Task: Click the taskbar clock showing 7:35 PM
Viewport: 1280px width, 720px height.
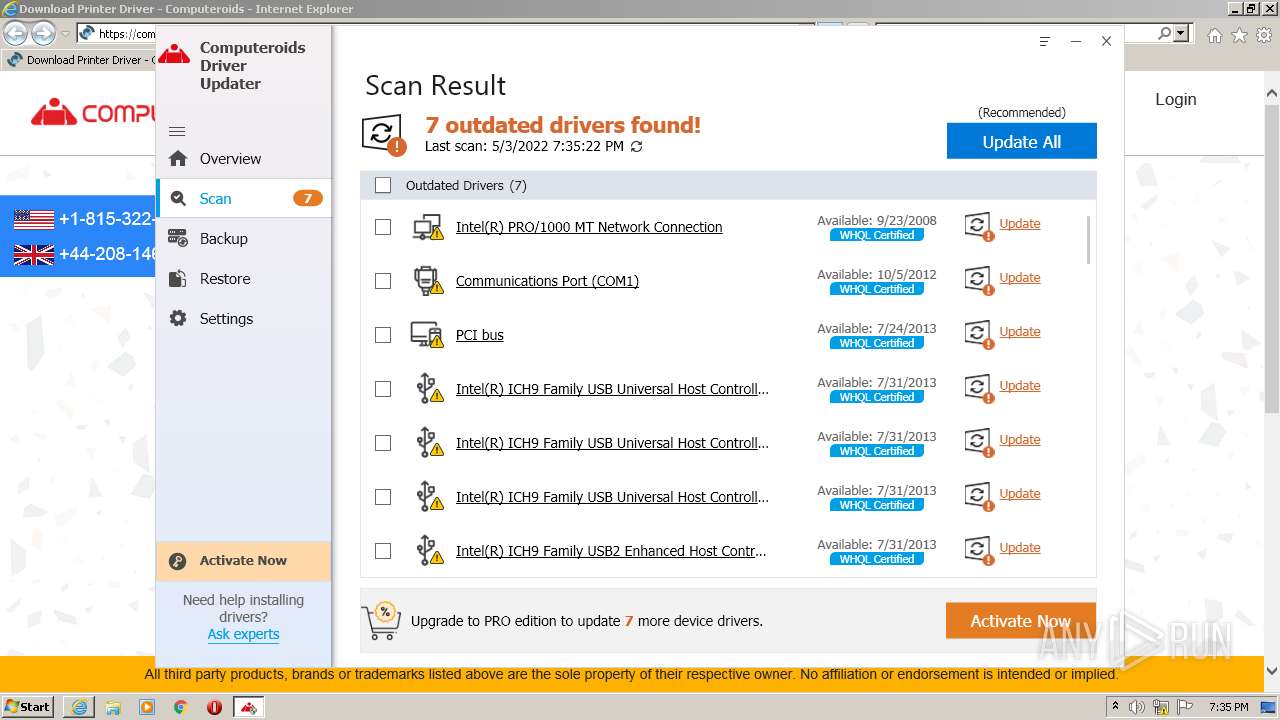Action: 1229,707
